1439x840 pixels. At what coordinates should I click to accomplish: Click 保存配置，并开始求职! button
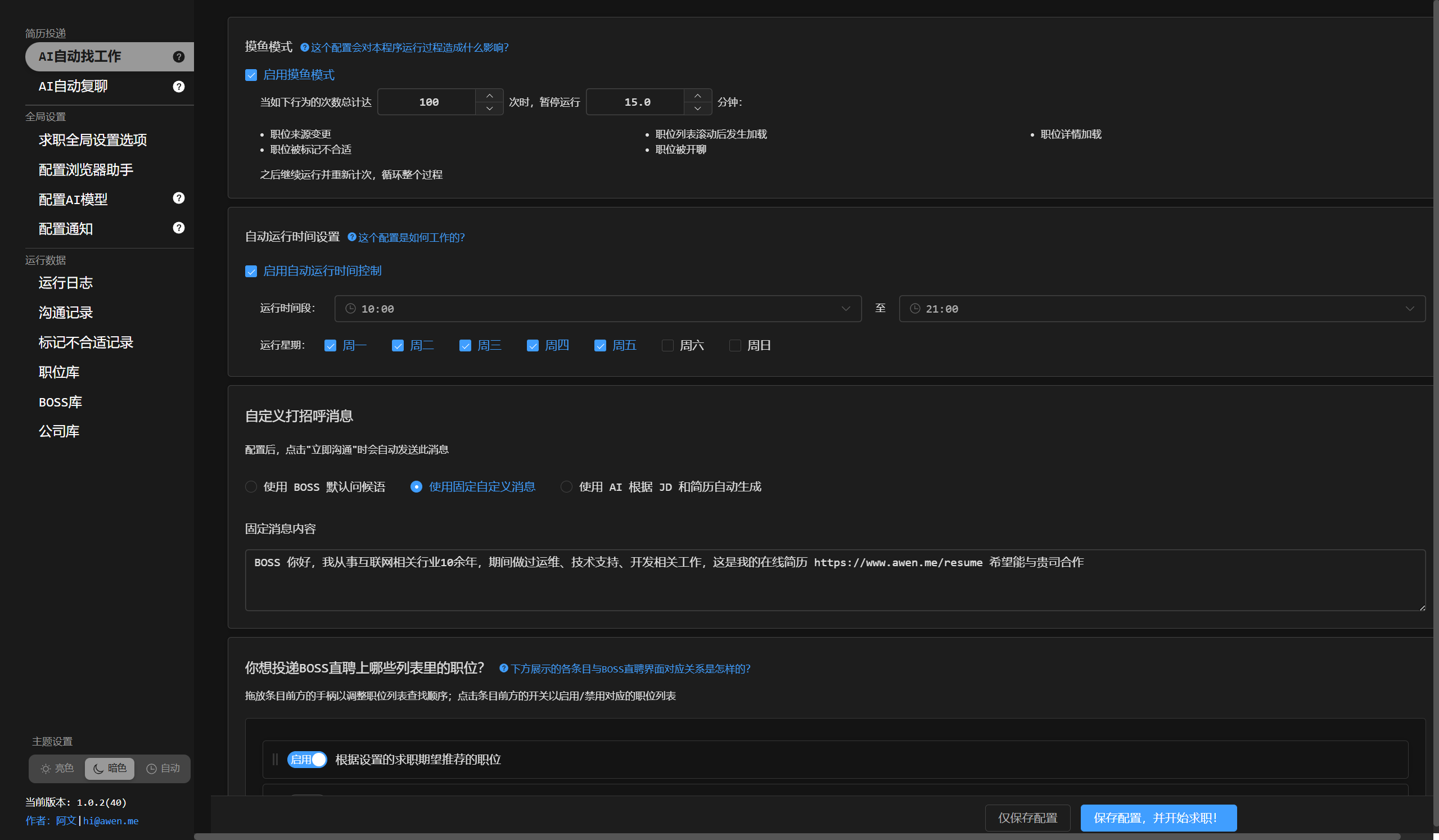point(1157,818)
